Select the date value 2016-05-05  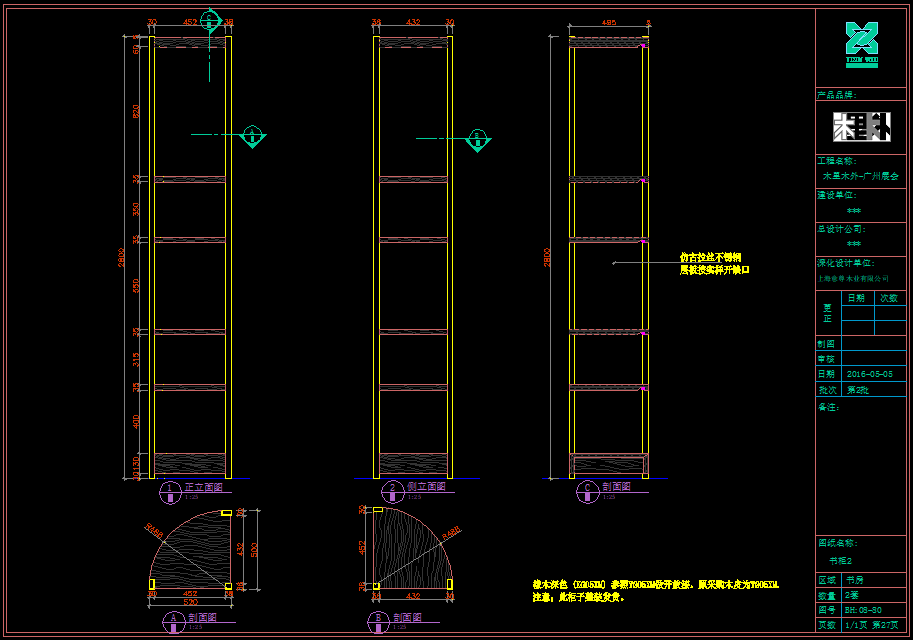(869, 374)
